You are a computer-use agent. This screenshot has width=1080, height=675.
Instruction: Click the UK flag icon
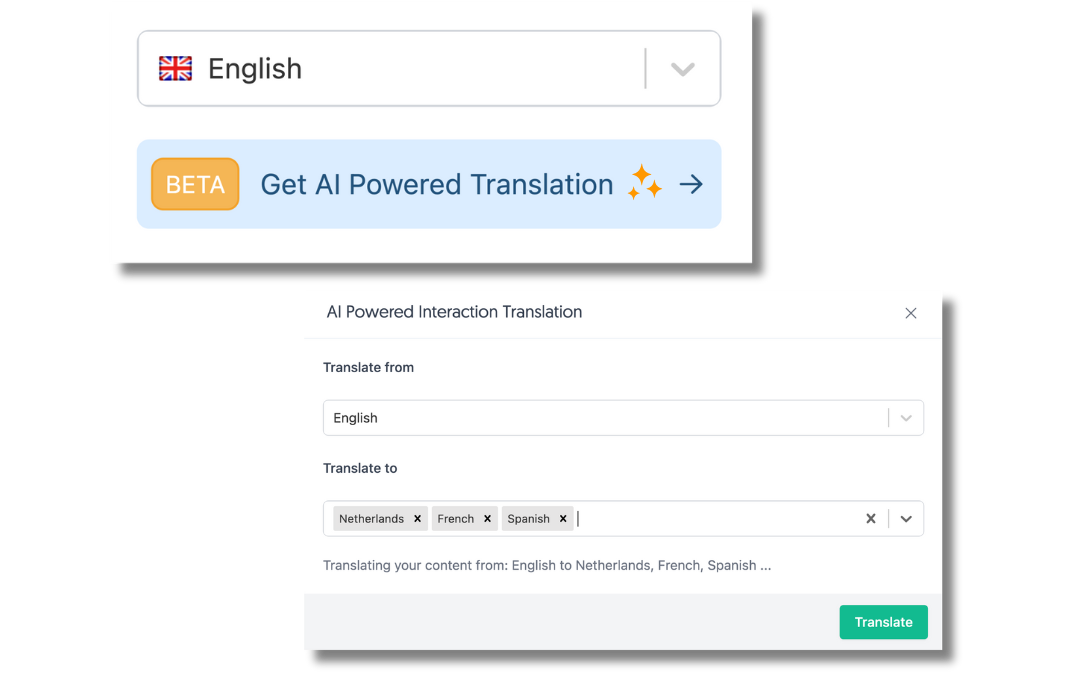tap(175, 69)
